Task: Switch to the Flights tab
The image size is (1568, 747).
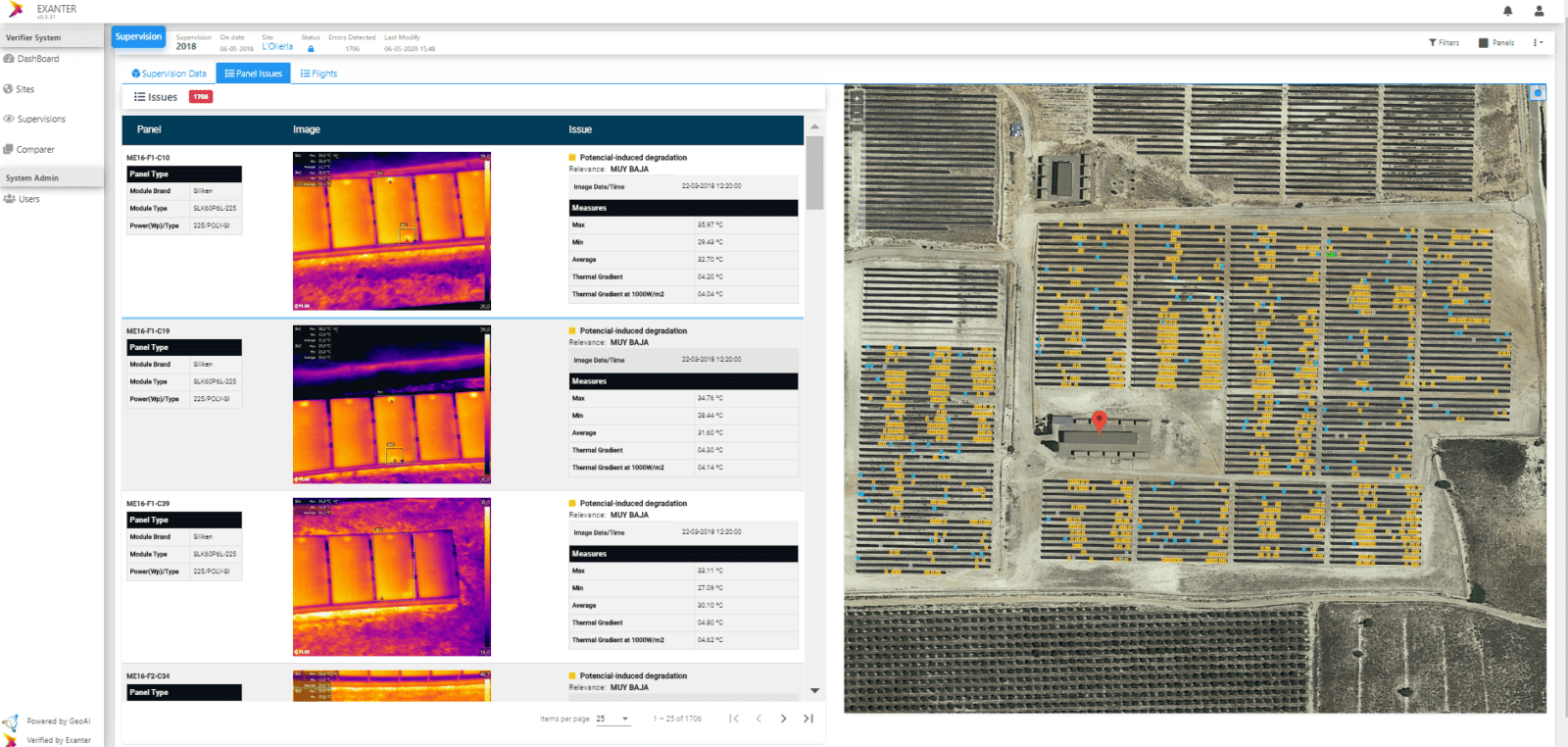Action: pyautogui.click(x=318, y=74)
